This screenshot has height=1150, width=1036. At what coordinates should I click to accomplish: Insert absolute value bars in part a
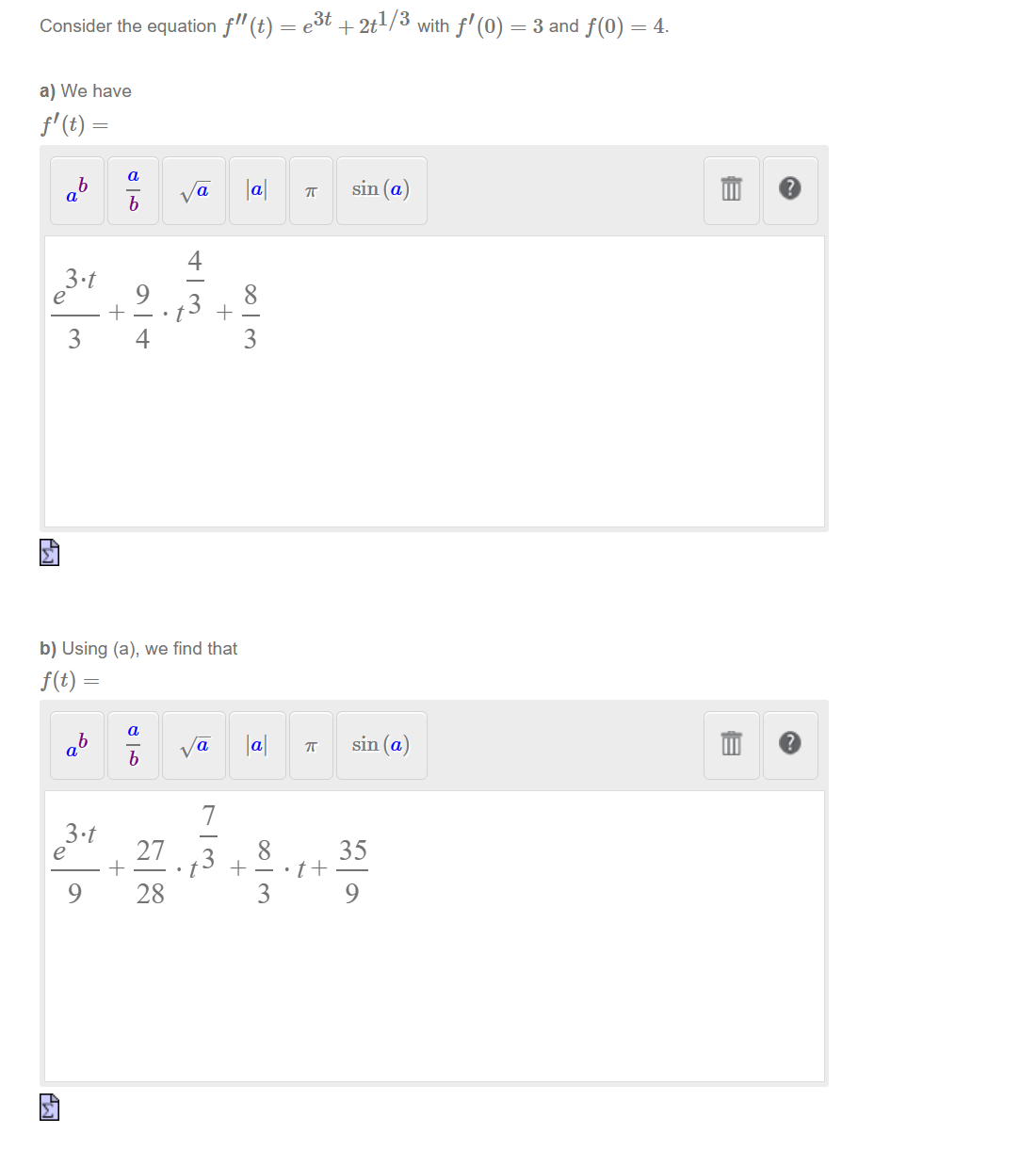click(x=256, y=190)
